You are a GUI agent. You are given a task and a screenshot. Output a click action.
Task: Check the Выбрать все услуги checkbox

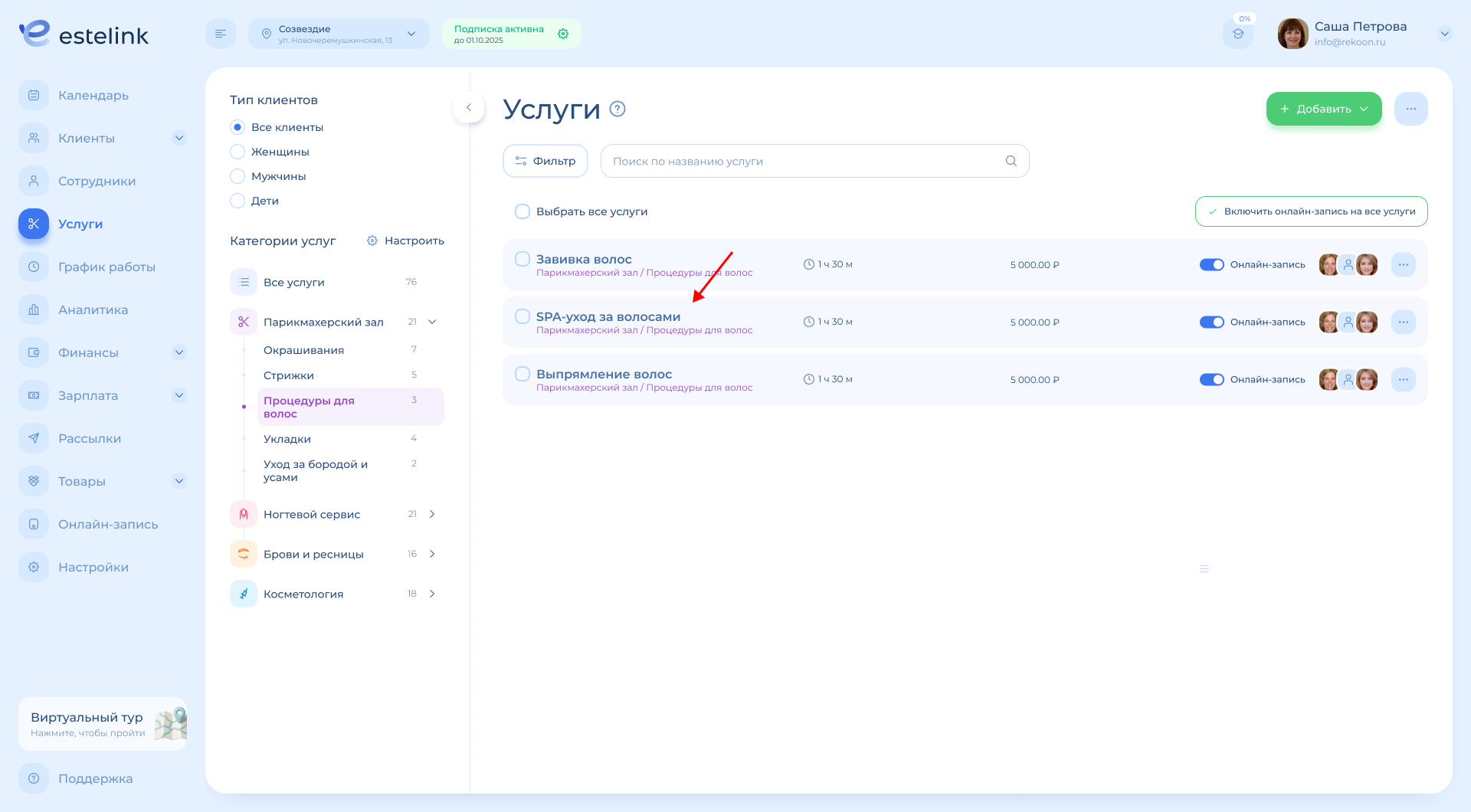[x=523, y=211]
